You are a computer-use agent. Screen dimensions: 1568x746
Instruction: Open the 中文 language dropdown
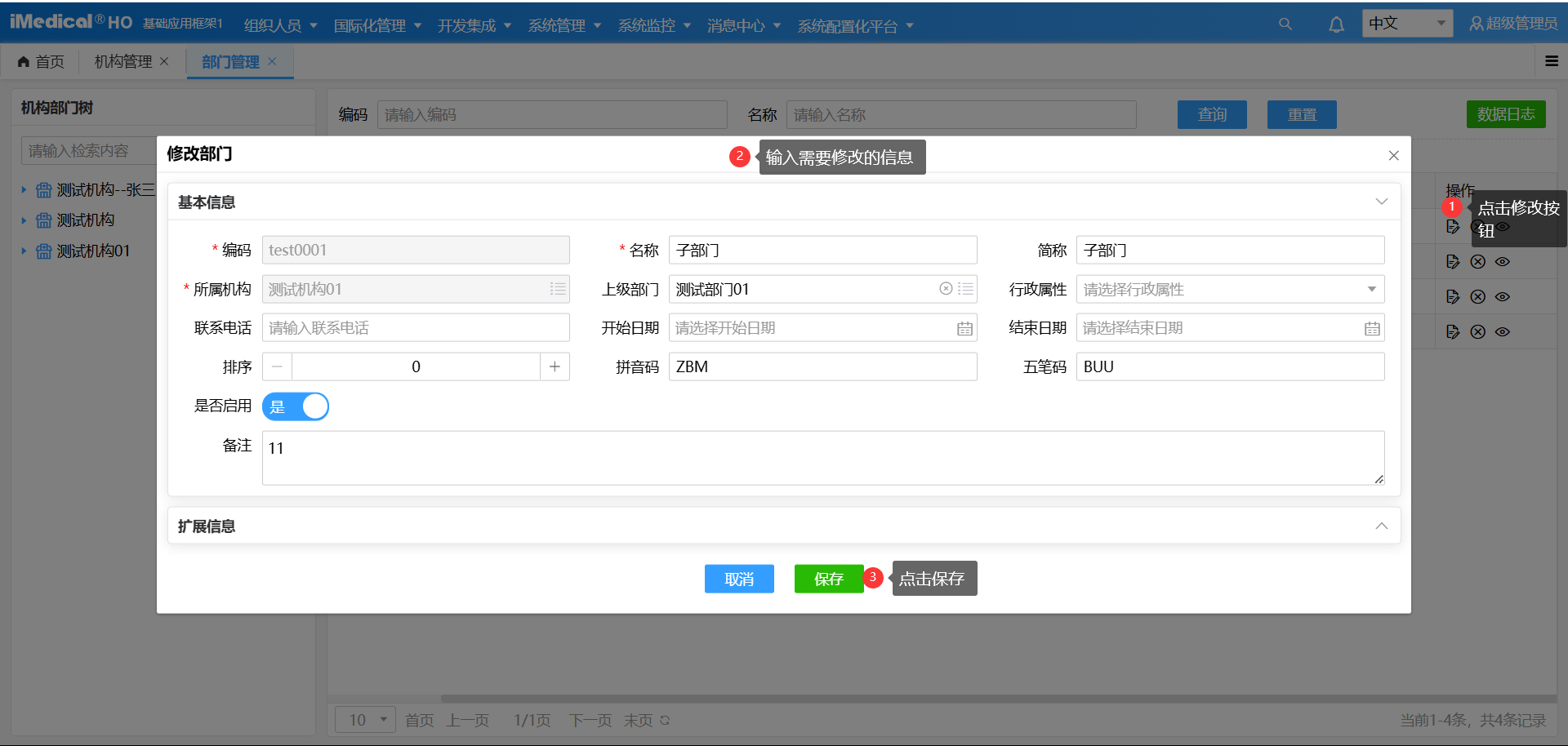pos(1407,24)
